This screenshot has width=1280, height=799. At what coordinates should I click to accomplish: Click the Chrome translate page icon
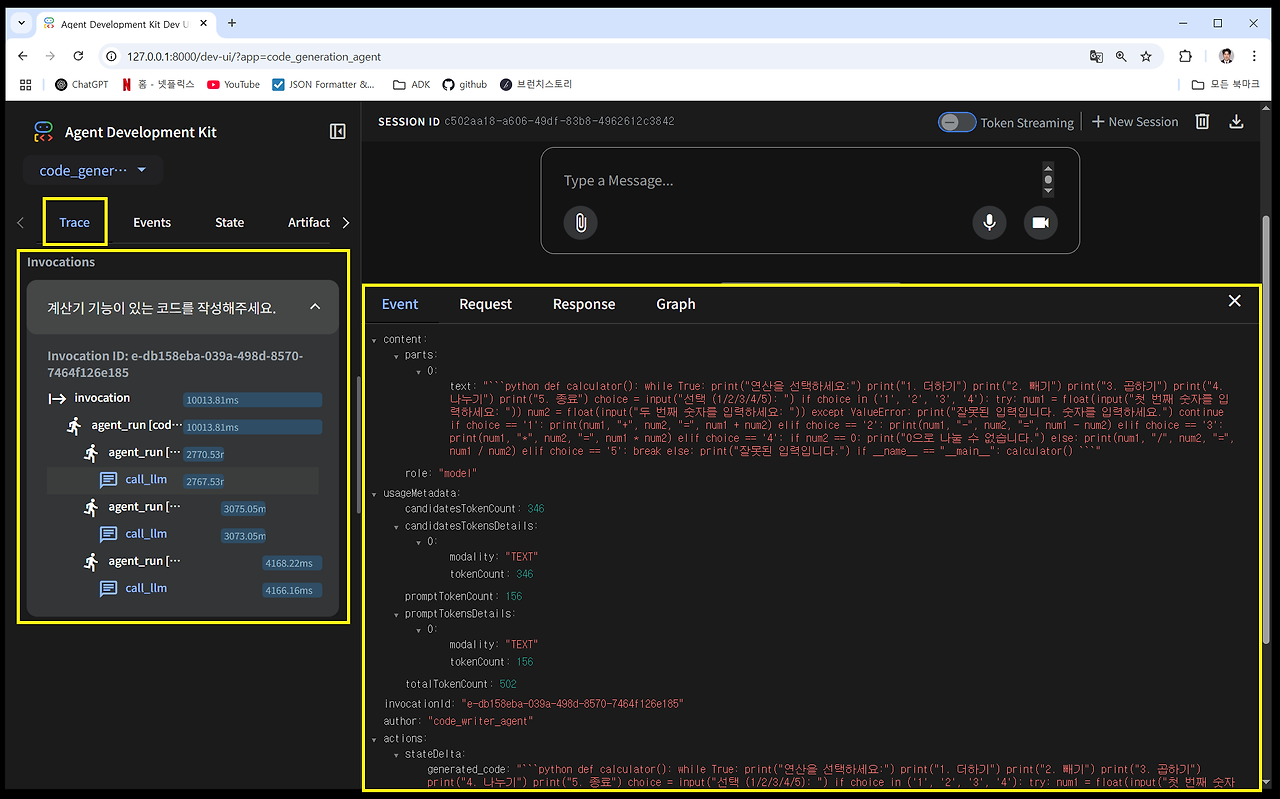(x=1096, y=57)
